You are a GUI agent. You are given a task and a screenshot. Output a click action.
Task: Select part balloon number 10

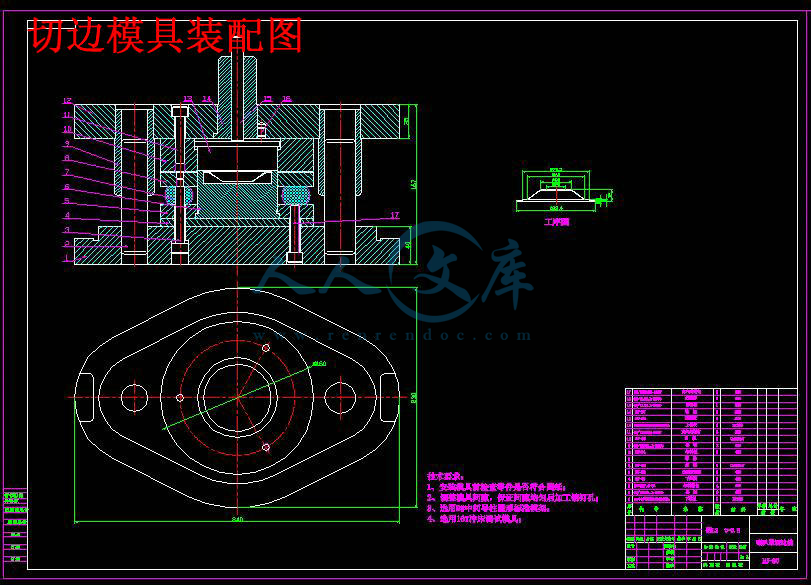point(67,129)
